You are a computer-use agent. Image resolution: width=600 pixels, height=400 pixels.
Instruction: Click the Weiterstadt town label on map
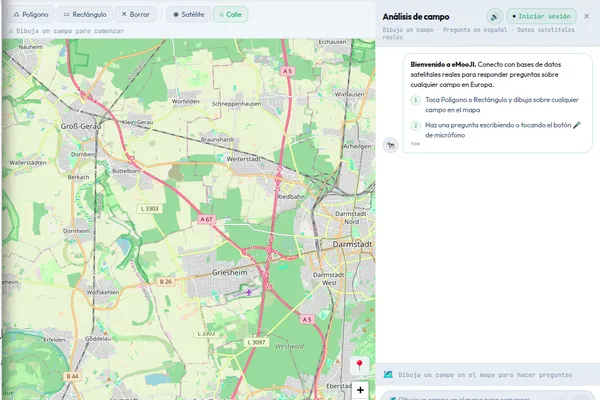[243, 159]
